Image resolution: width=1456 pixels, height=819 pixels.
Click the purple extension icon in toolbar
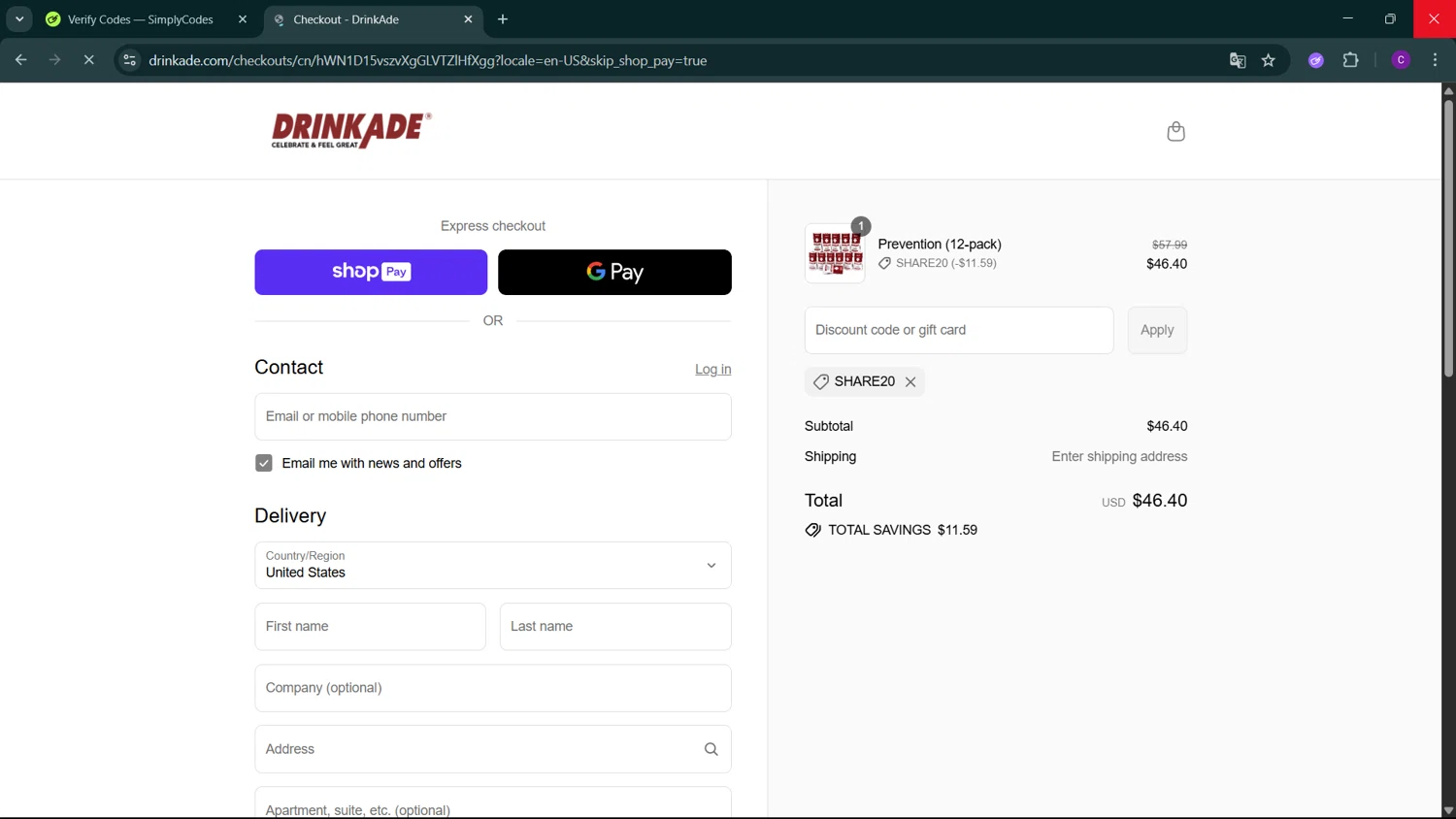tap(1316, 60)
